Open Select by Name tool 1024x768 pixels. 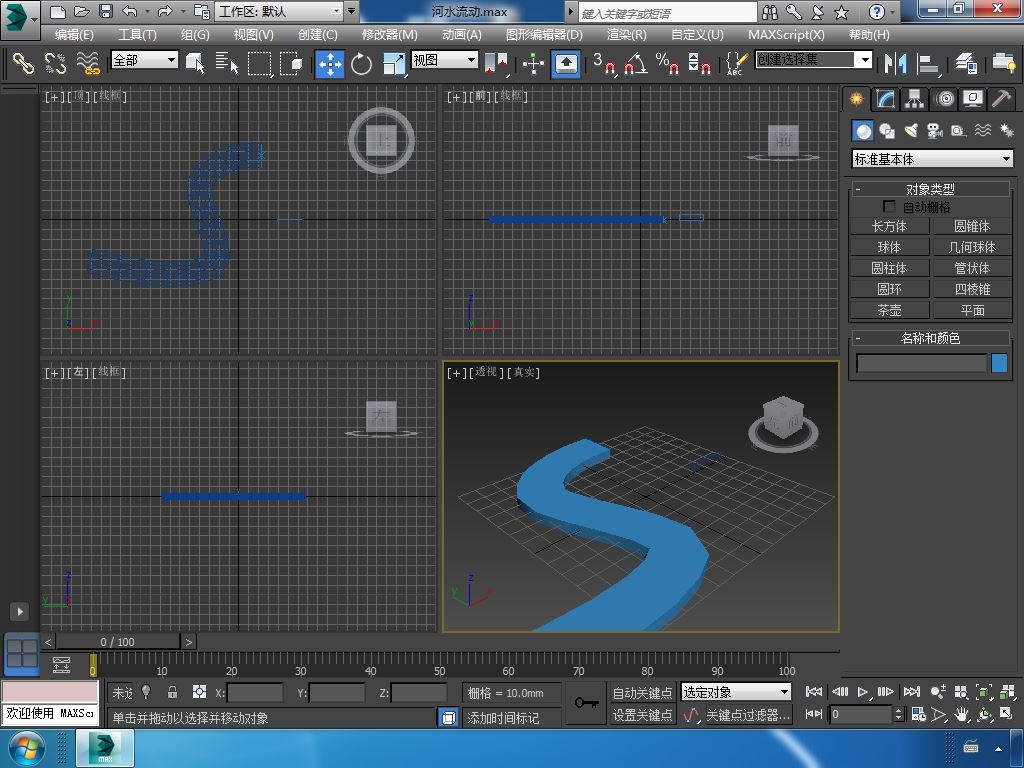click(x=227, y=63)
